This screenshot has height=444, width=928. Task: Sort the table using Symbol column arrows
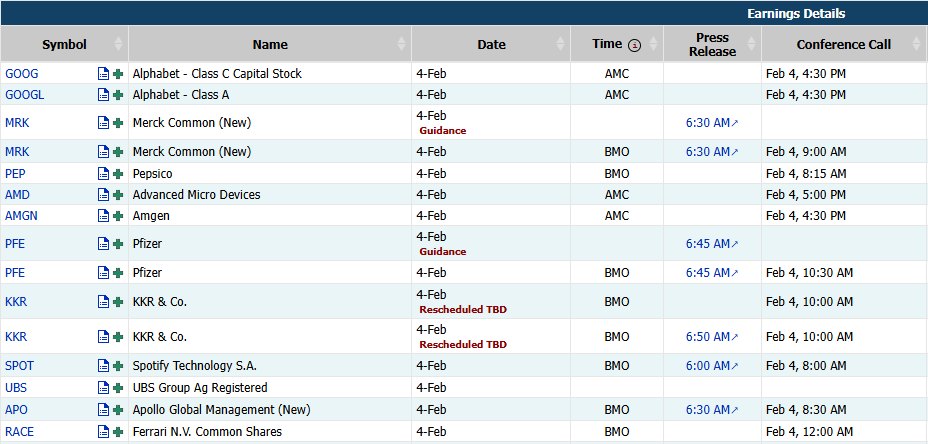[119, 44]
